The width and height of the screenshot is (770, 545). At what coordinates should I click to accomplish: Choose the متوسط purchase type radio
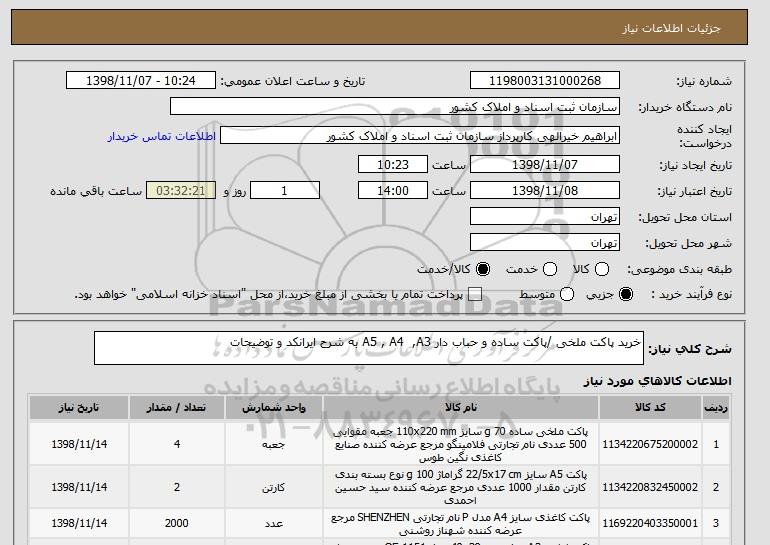pyautogui.click(x=567, y=294)
